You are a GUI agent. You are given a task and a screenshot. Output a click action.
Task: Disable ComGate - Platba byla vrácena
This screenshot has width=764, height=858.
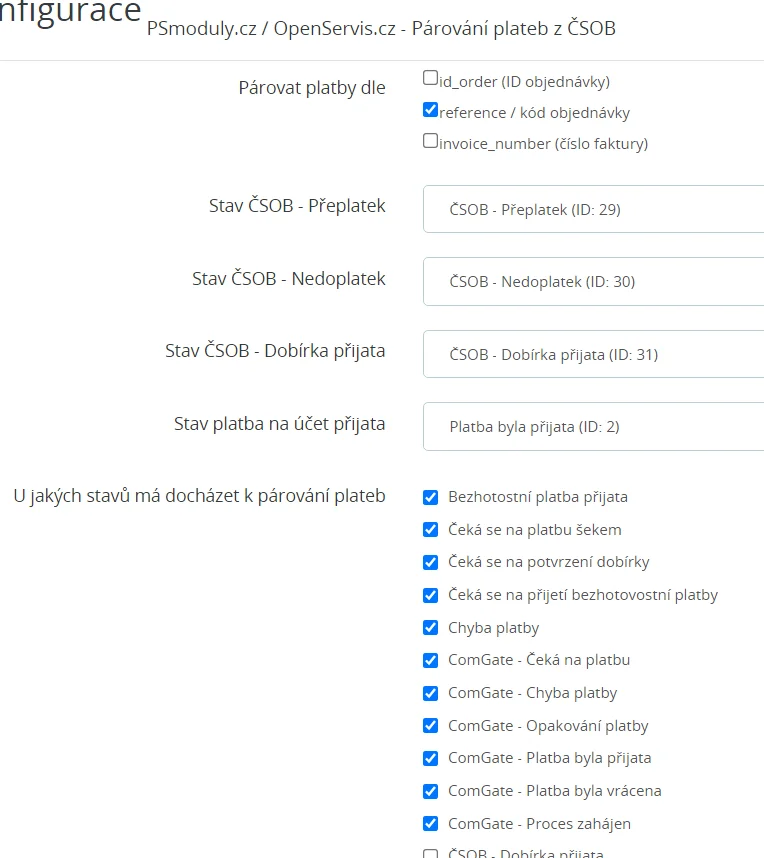(x=431, y=791)
